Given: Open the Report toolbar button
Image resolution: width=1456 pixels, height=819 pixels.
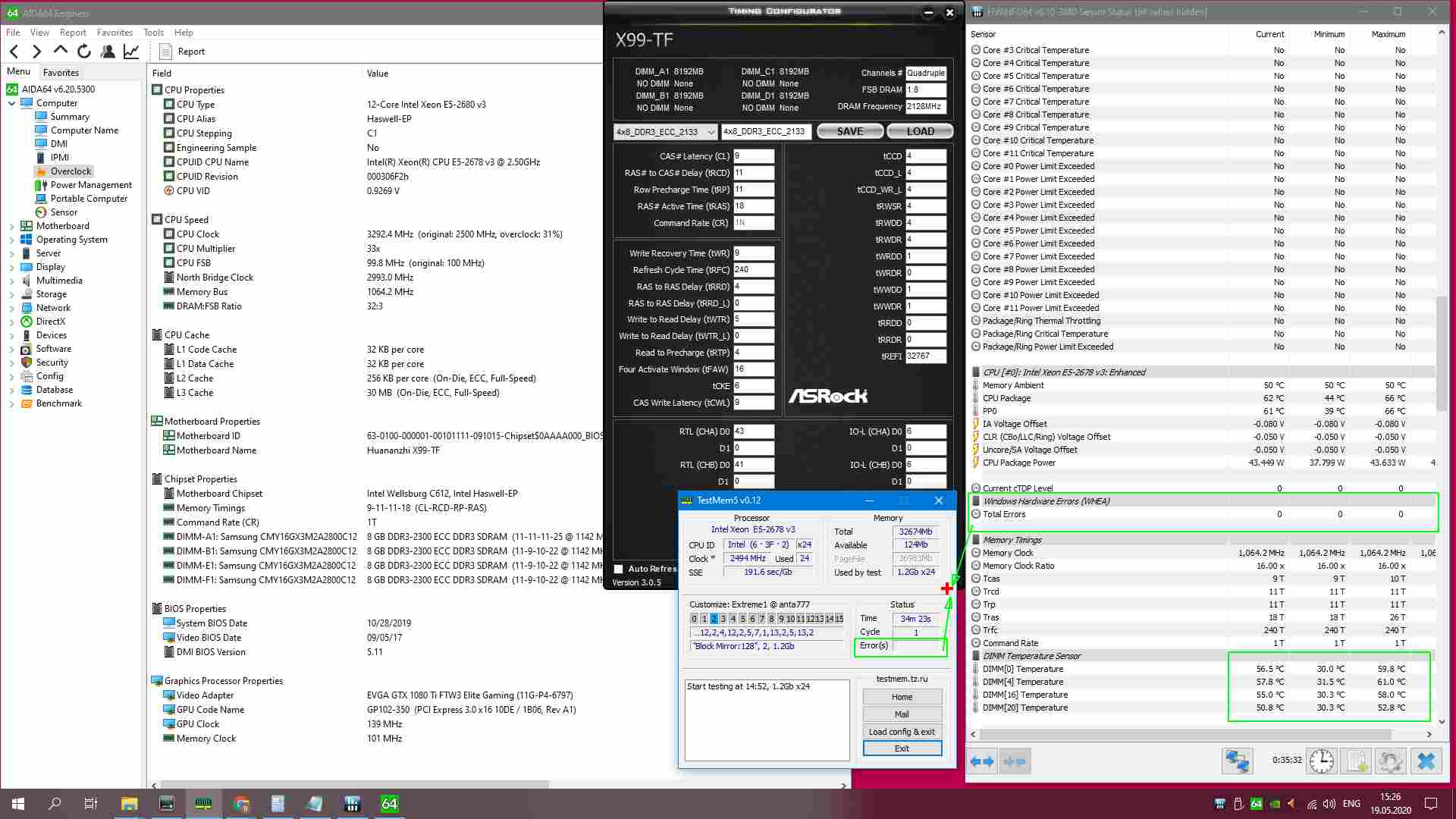Looking at the screenshot, I should [182, 52].
